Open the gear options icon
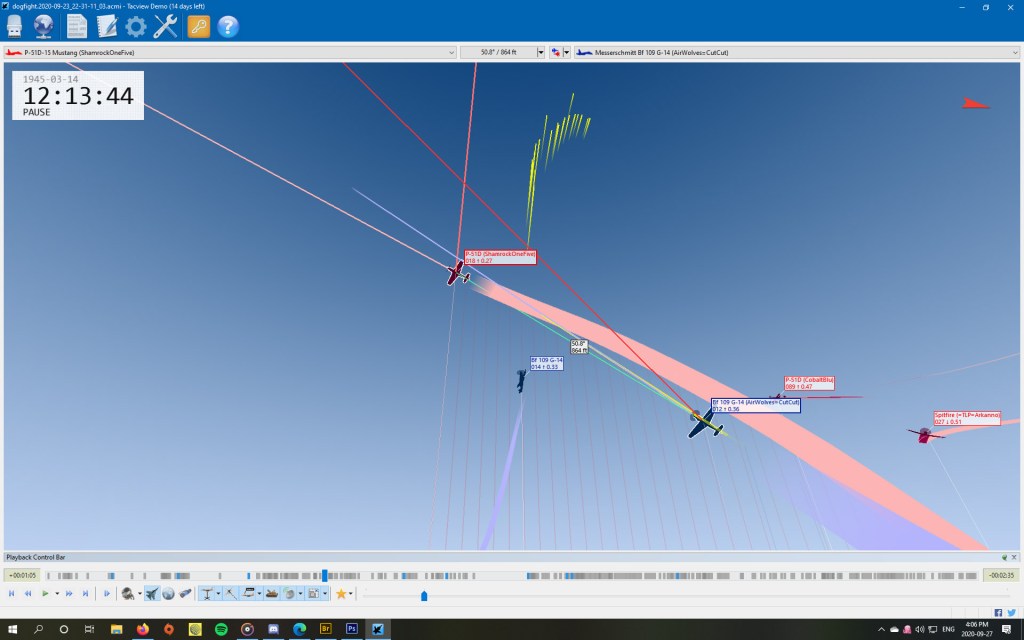Image resolution: width=1024 pixels, height=640 pixels. click(136, 27)
